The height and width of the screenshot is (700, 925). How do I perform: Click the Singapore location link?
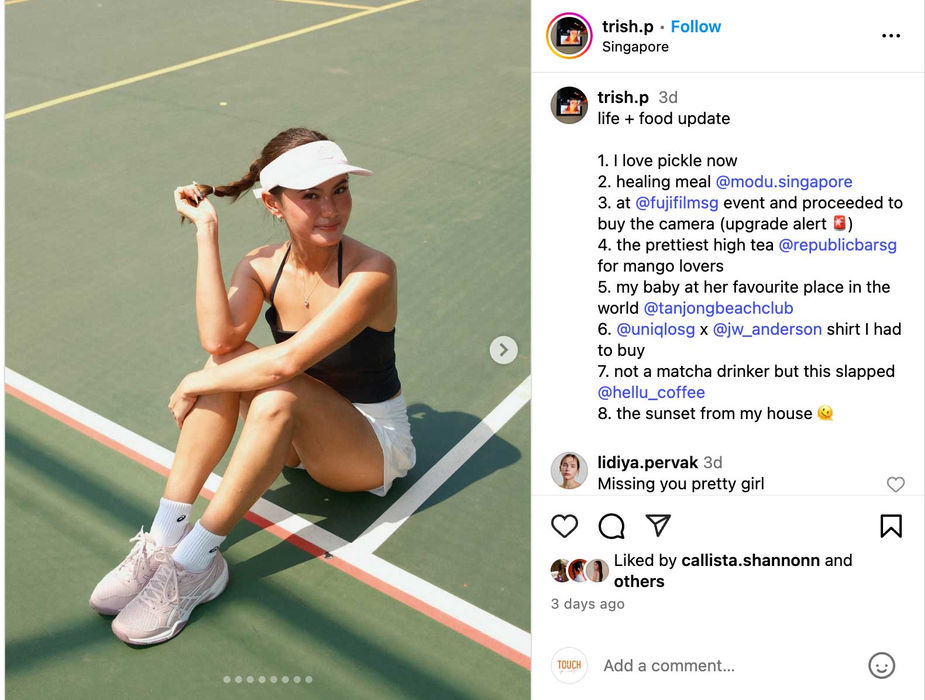coord(635,47)
